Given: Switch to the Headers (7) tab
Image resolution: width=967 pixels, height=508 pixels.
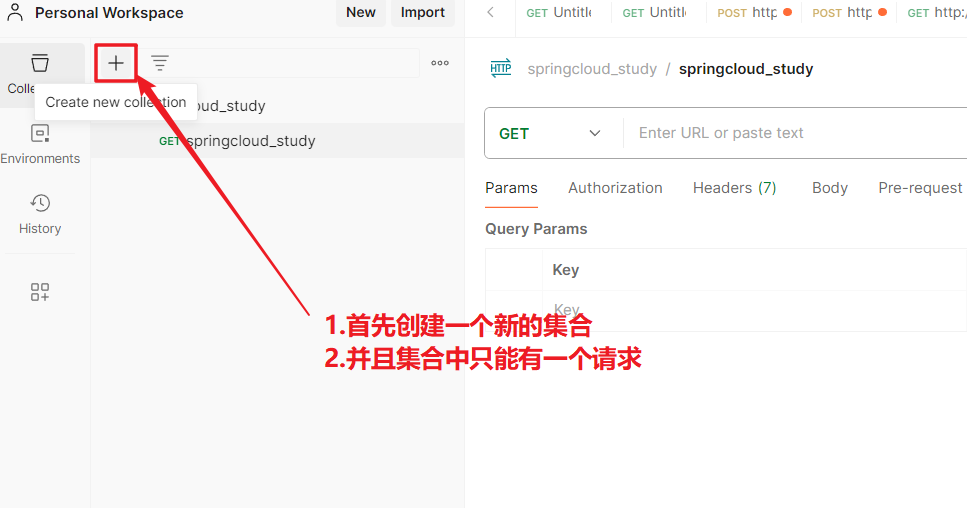Looking at the screenshot, I should (x=734, y=188).
